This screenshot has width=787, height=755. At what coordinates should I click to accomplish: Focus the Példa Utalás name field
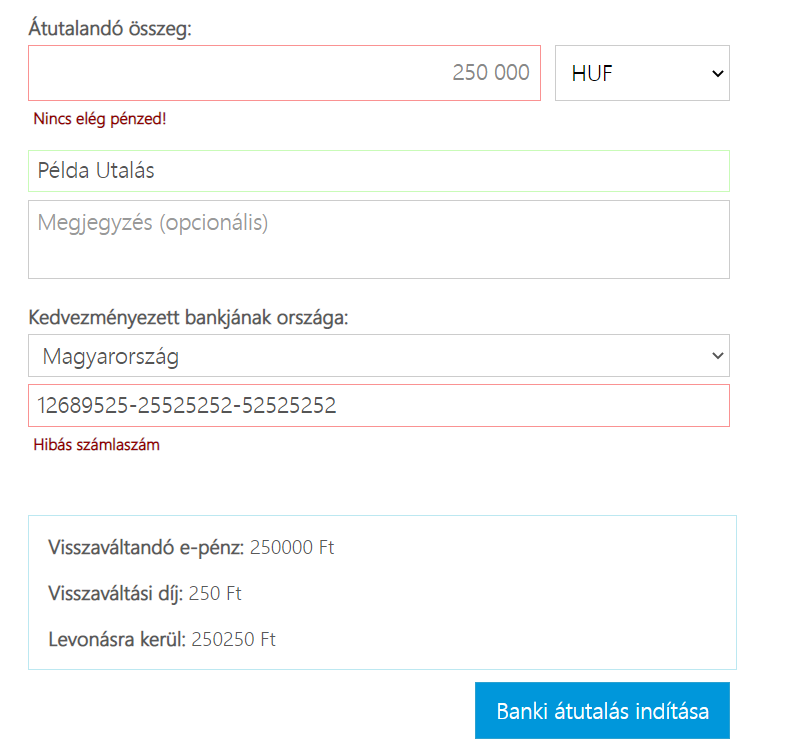click(379, 171)
